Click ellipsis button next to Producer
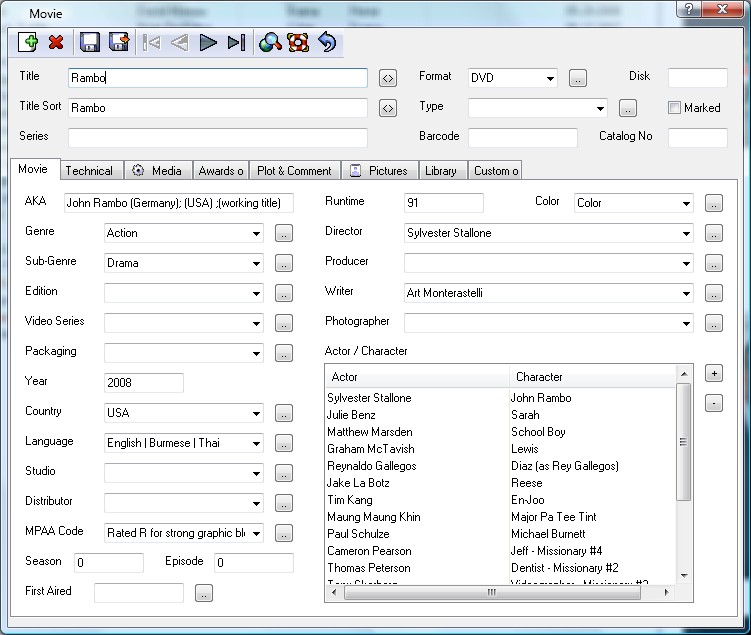The width and height of the screenshot is (751, 635). [714, 263]
